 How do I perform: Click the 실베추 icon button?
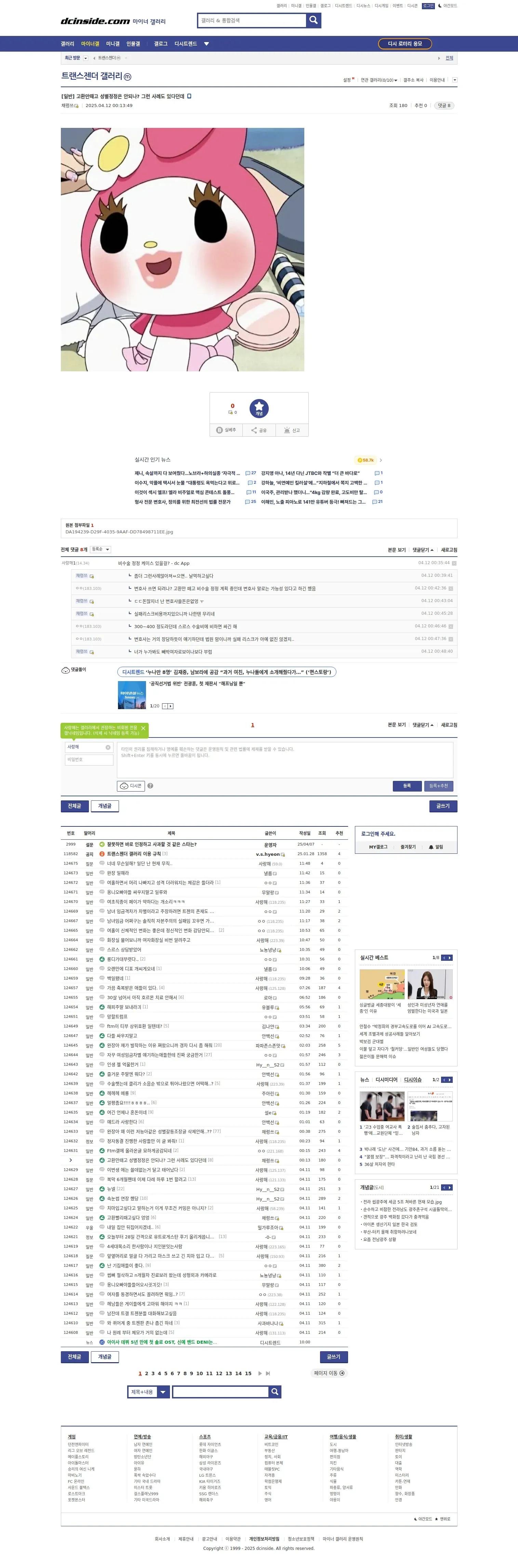tap(226, 430)
